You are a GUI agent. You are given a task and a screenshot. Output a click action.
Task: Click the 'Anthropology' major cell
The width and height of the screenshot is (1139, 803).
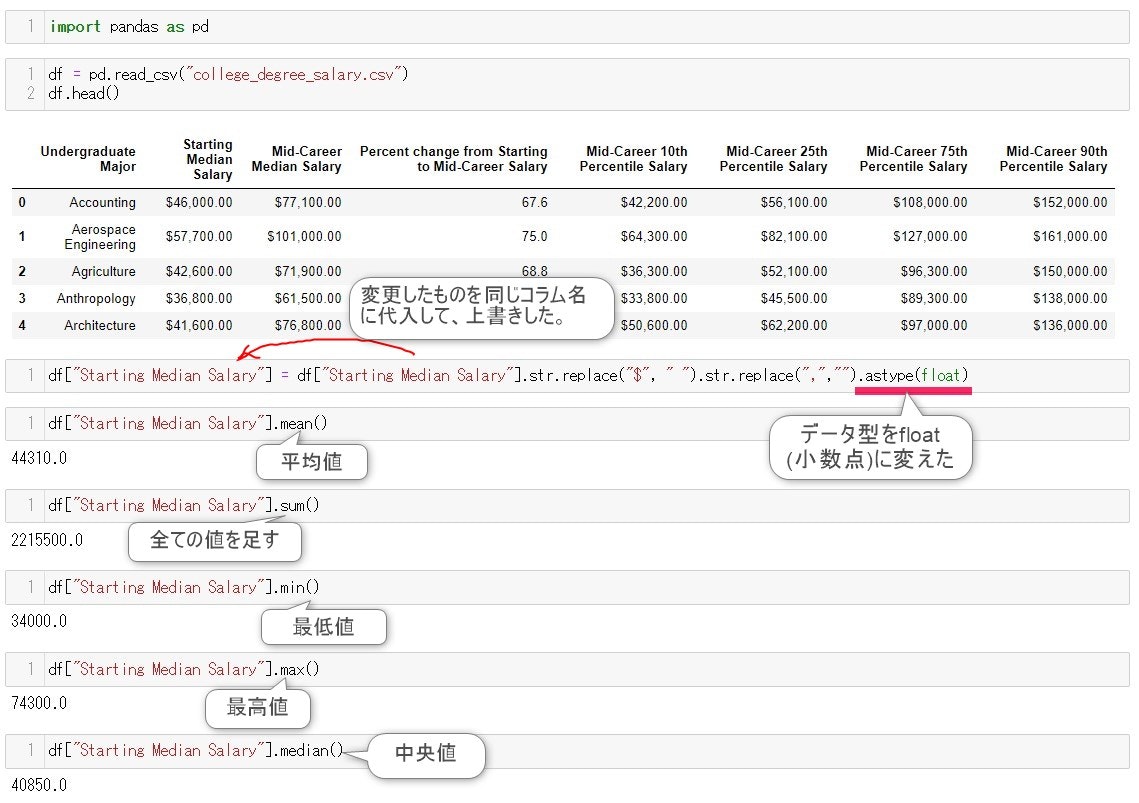(97, 299)
